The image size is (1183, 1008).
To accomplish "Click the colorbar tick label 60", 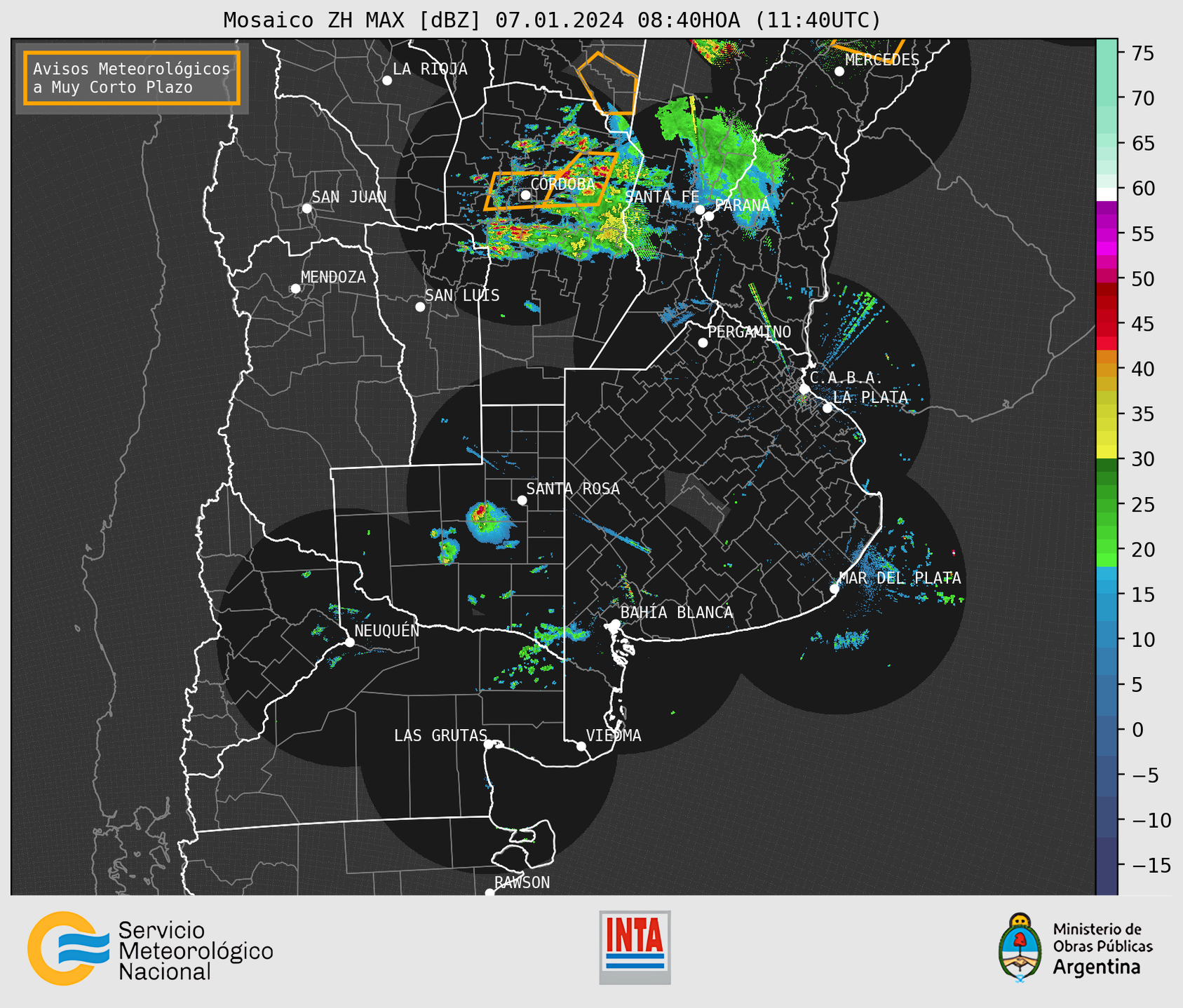I will click(x=1142, y=189).
